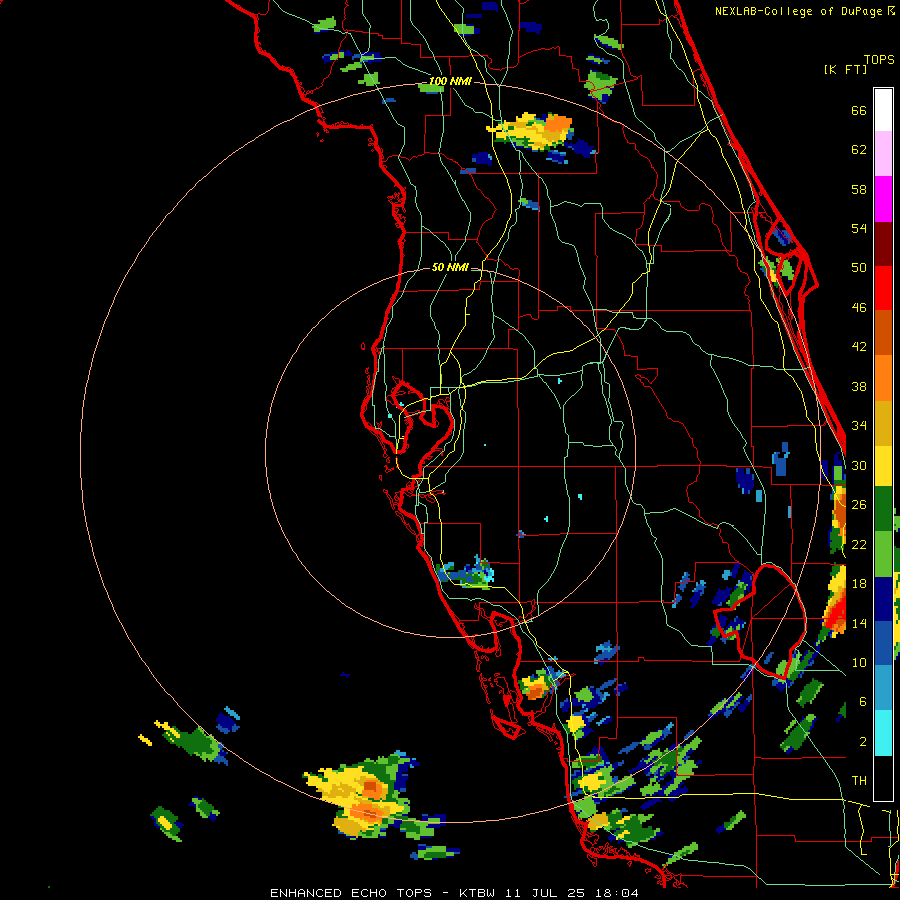
Task: Click the small cell inside 50 NMI ring
Action: (466, 573)
